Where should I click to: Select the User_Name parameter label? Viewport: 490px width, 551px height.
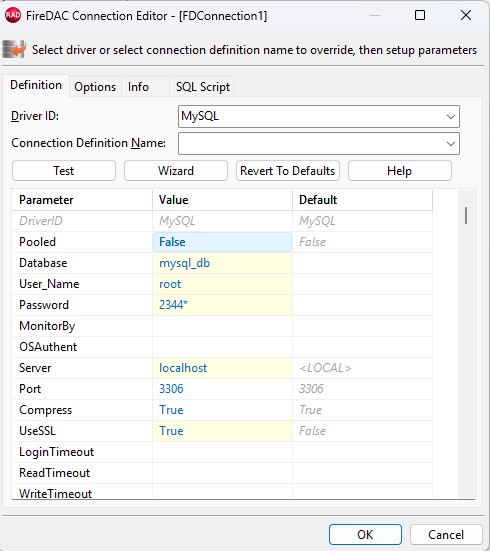[x=49, y=284]
